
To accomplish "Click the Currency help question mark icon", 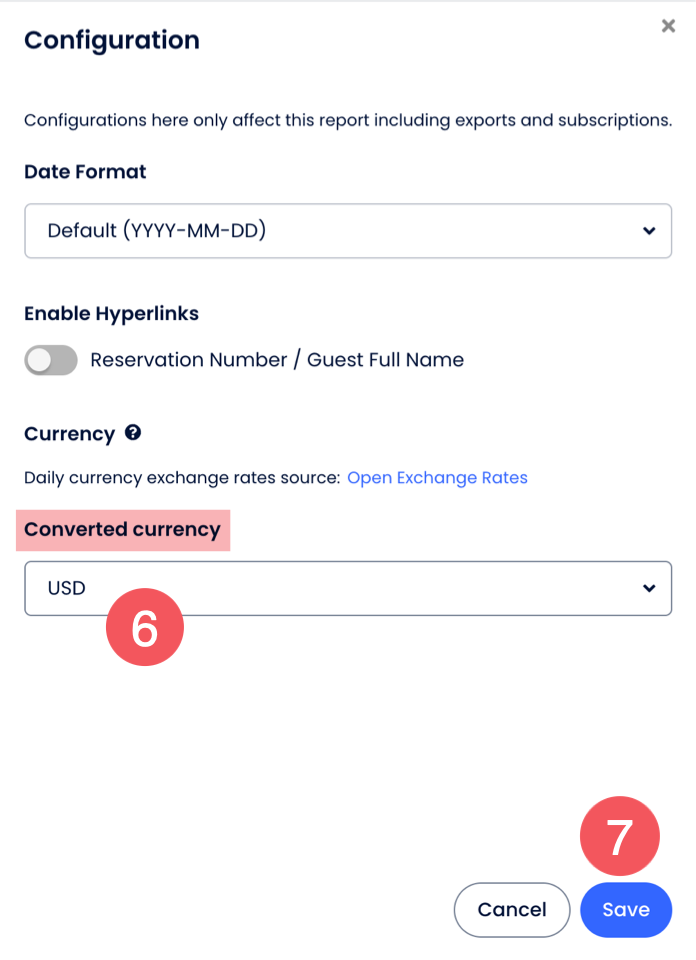I will [133, 433].
